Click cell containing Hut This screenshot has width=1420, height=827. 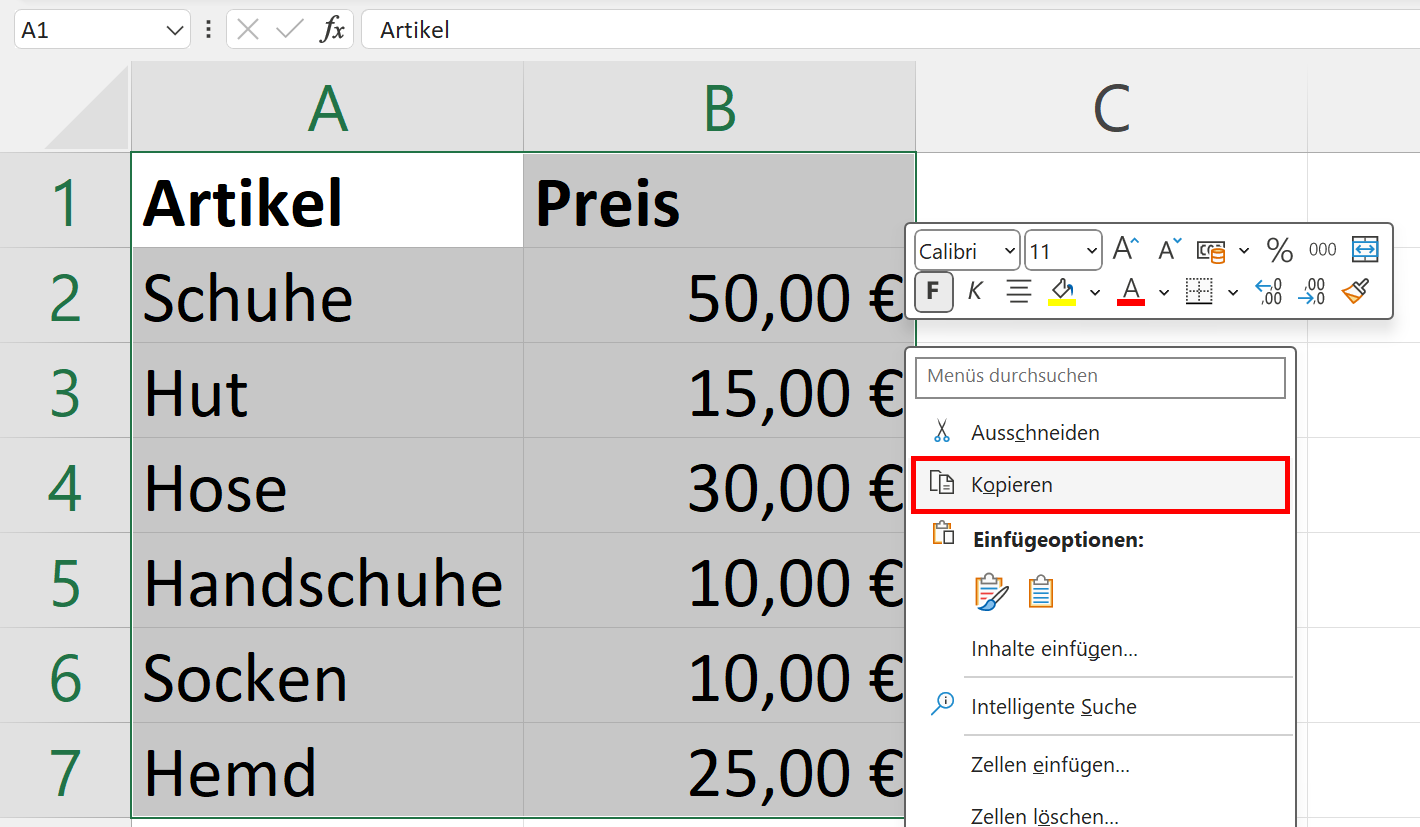pos(327,390)
